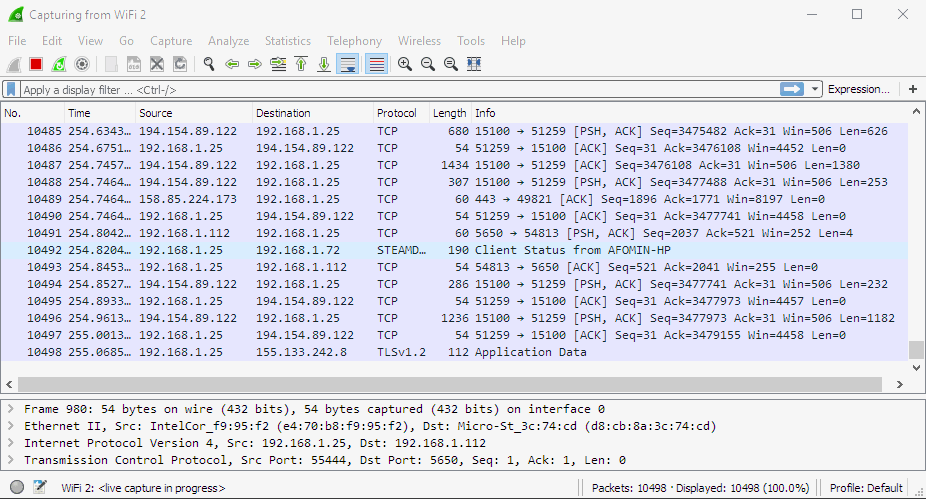Click the close capture file icon
926x499 pixels.
[156, 64]
